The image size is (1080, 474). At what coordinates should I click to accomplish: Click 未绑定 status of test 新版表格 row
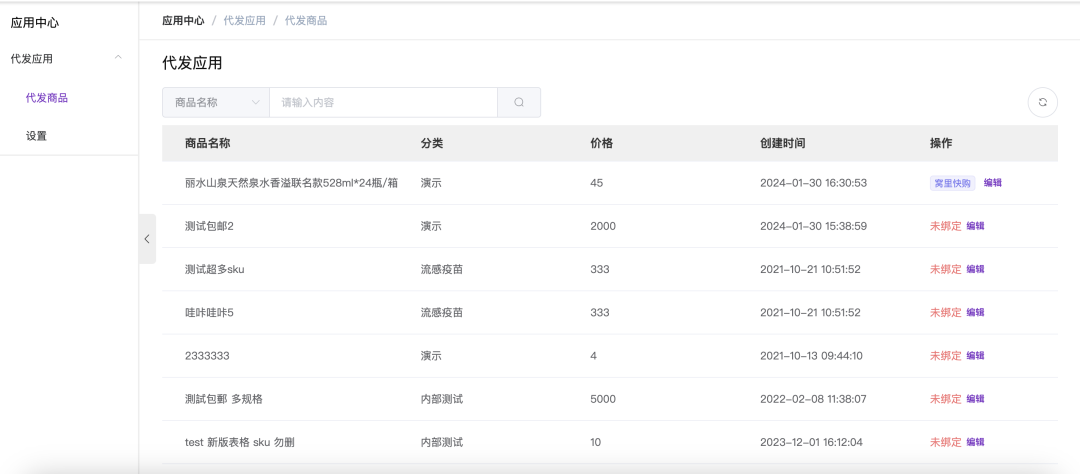click(x=946, y=442)
